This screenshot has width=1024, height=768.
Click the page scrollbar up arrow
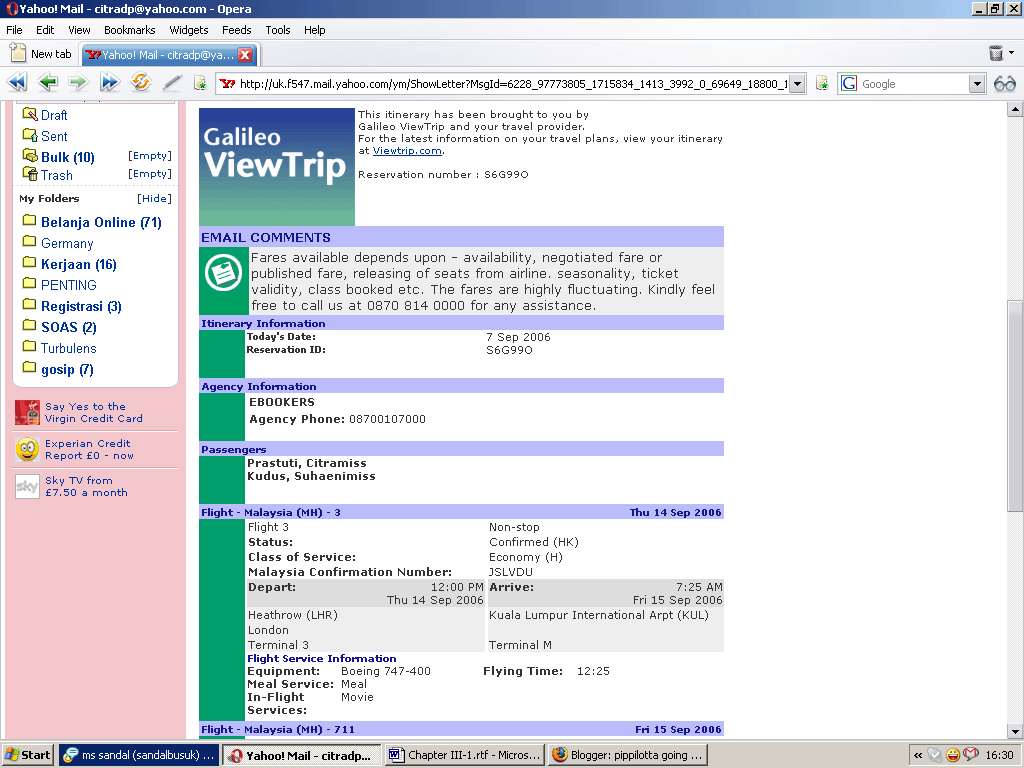(x=1015, y=109)
